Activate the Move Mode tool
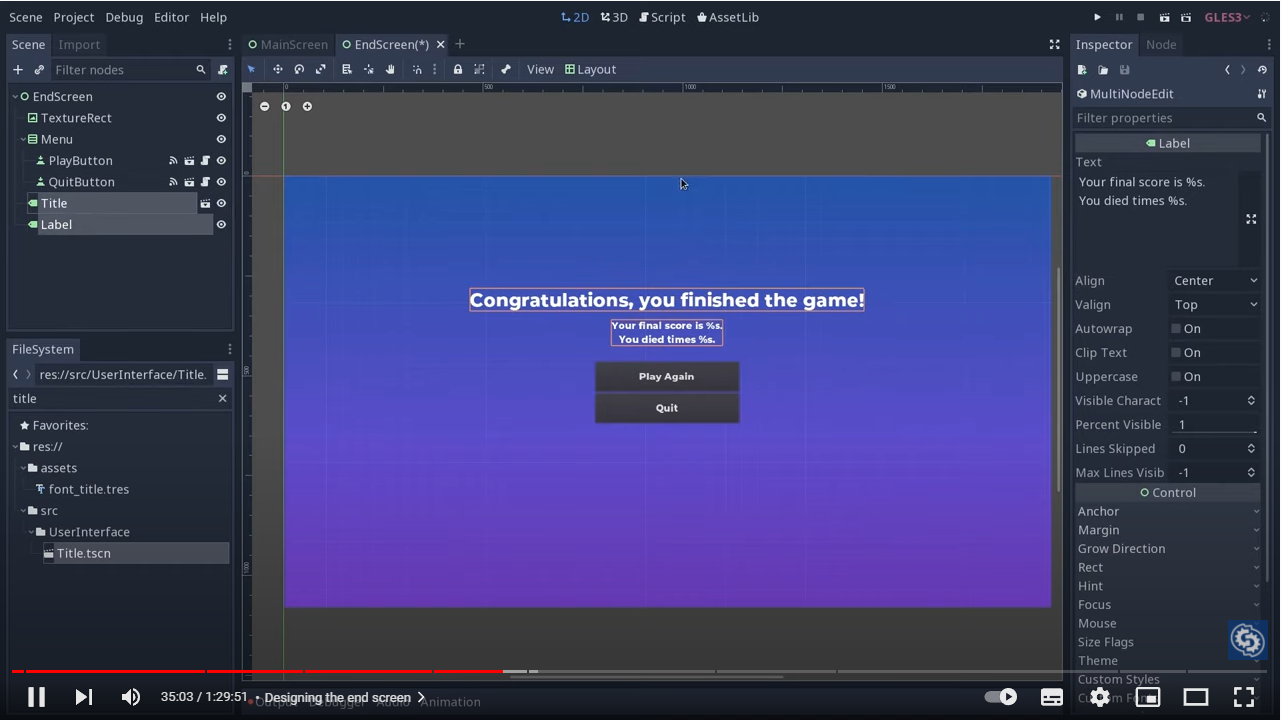The image size is (1281, 720). (278, 69)
